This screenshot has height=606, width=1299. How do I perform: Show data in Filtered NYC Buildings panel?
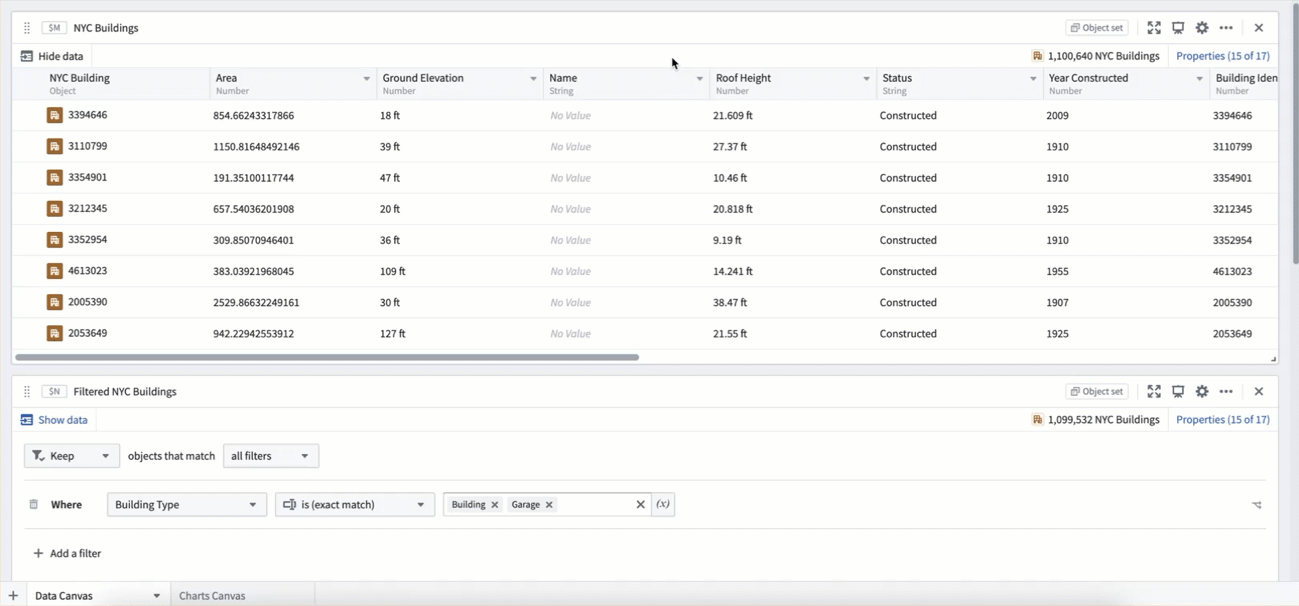54,420
